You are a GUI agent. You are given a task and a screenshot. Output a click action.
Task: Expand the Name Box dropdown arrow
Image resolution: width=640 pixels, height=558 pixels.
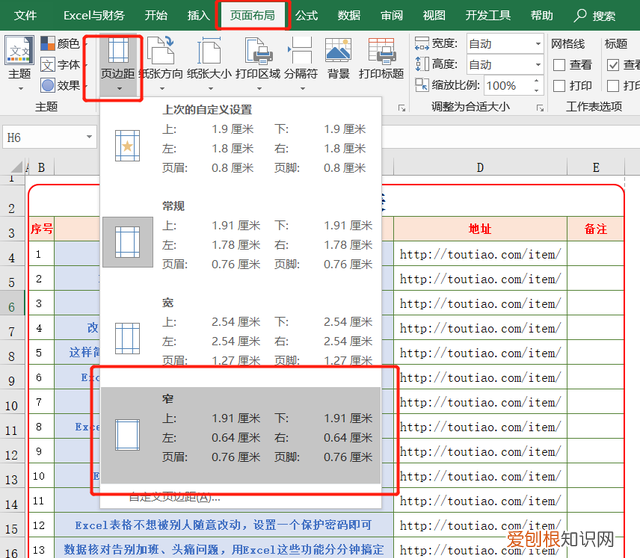point(89,137)
